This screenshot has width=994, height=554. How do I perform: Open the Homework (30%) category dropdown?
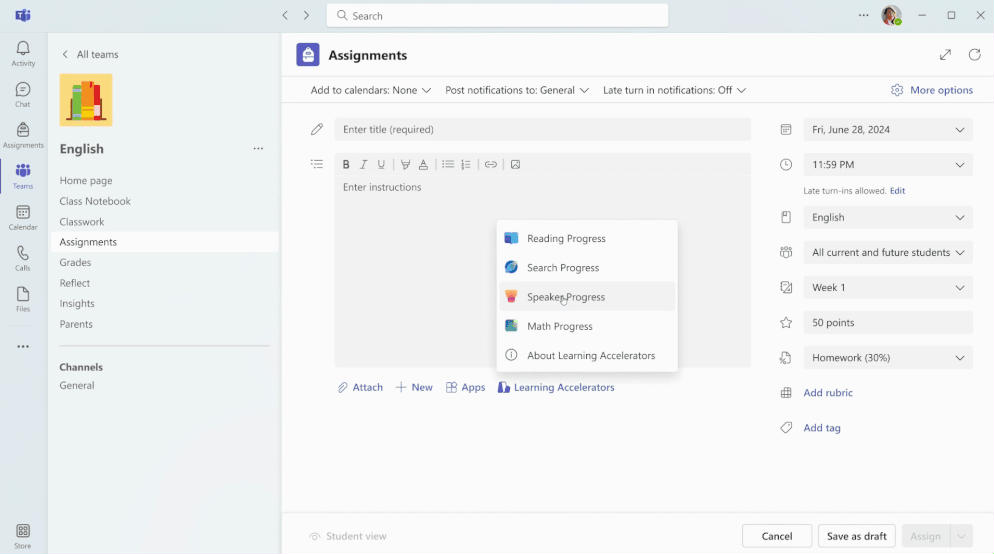pos(888,358)
